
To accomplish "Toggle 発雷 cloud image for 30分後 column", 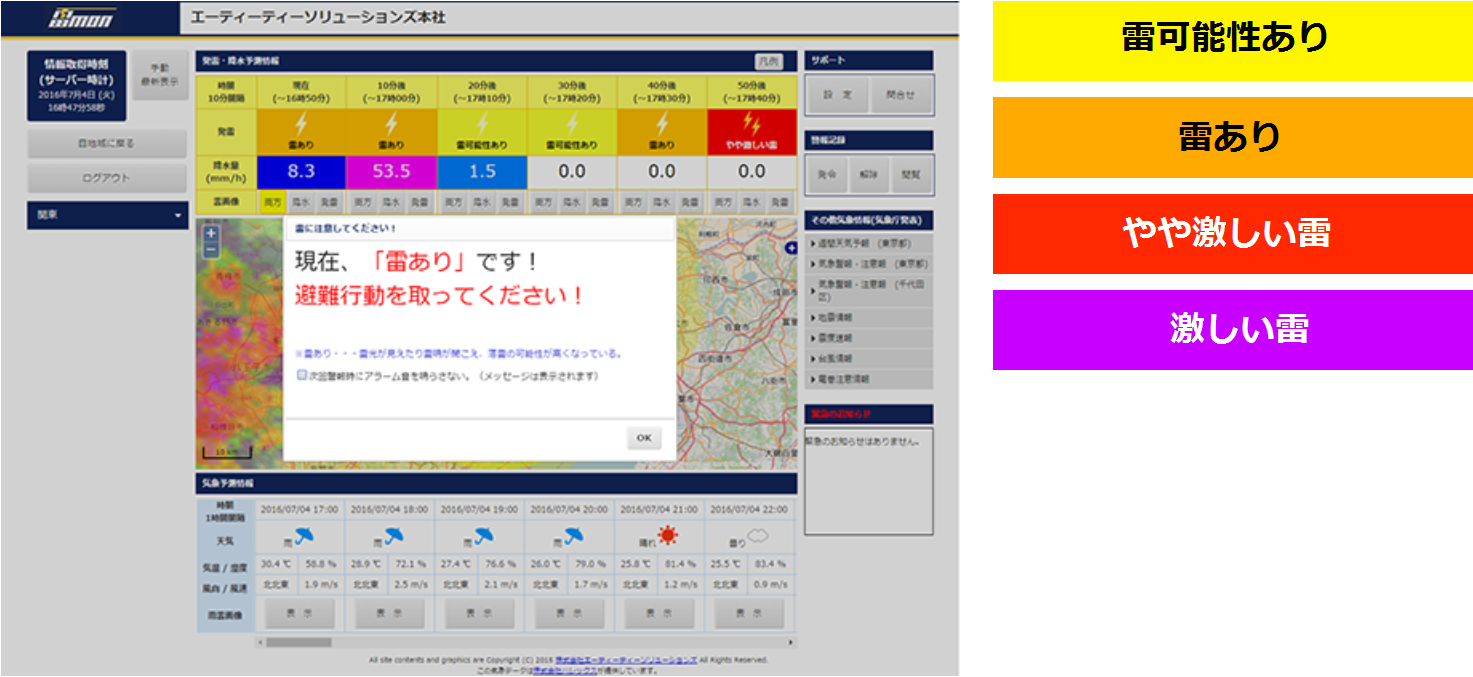I will pos(600,202).
